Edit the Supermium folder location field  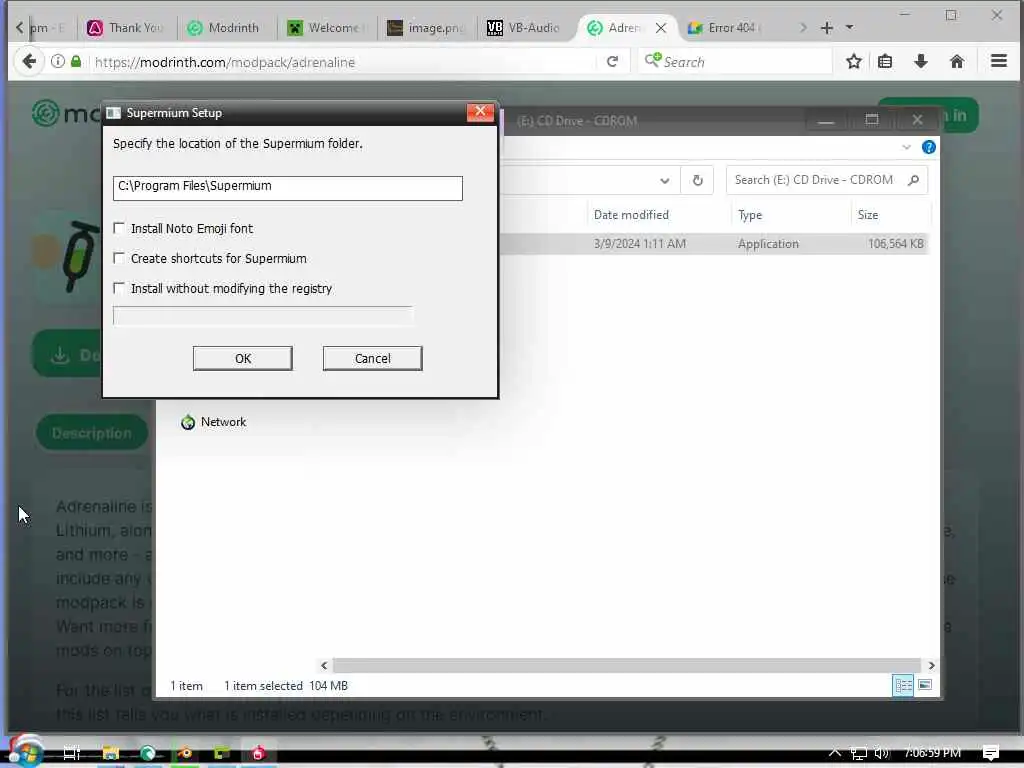(287, 187)
